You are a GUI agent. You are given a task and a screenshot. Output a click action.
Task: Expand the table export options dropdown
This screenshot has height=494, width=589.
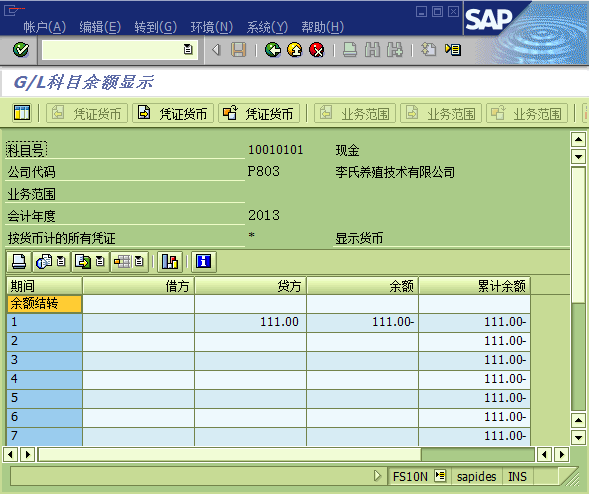(100, 261)
